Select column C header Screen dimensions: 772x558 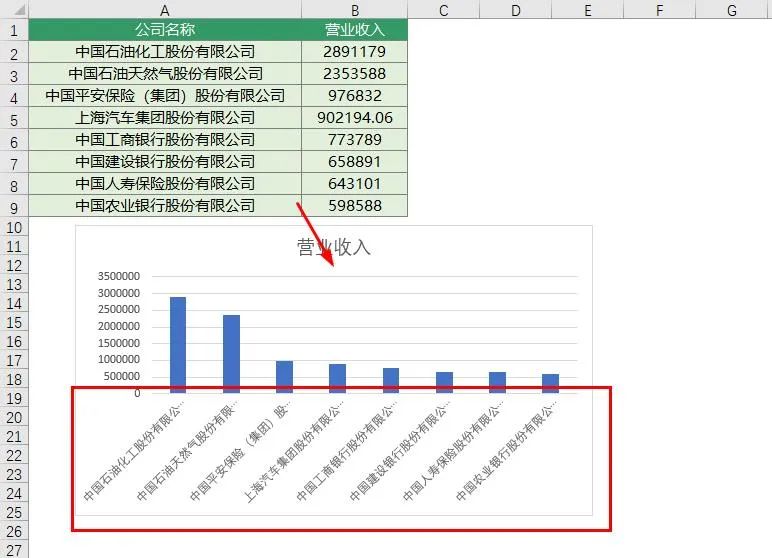(x=444, y=10)
